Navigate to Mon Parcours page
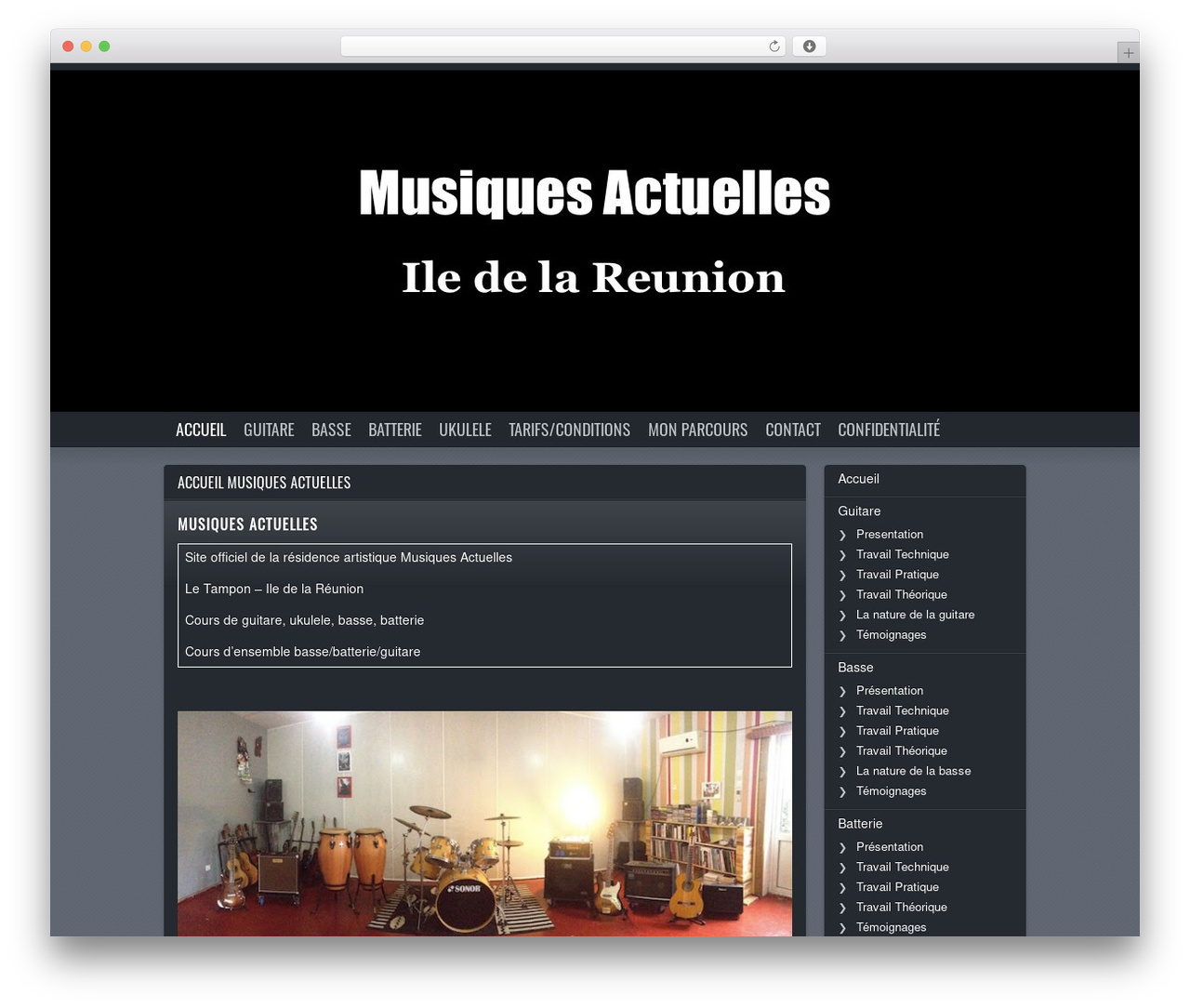Screen dimensions: 1190x1008 tap(697, 430)
